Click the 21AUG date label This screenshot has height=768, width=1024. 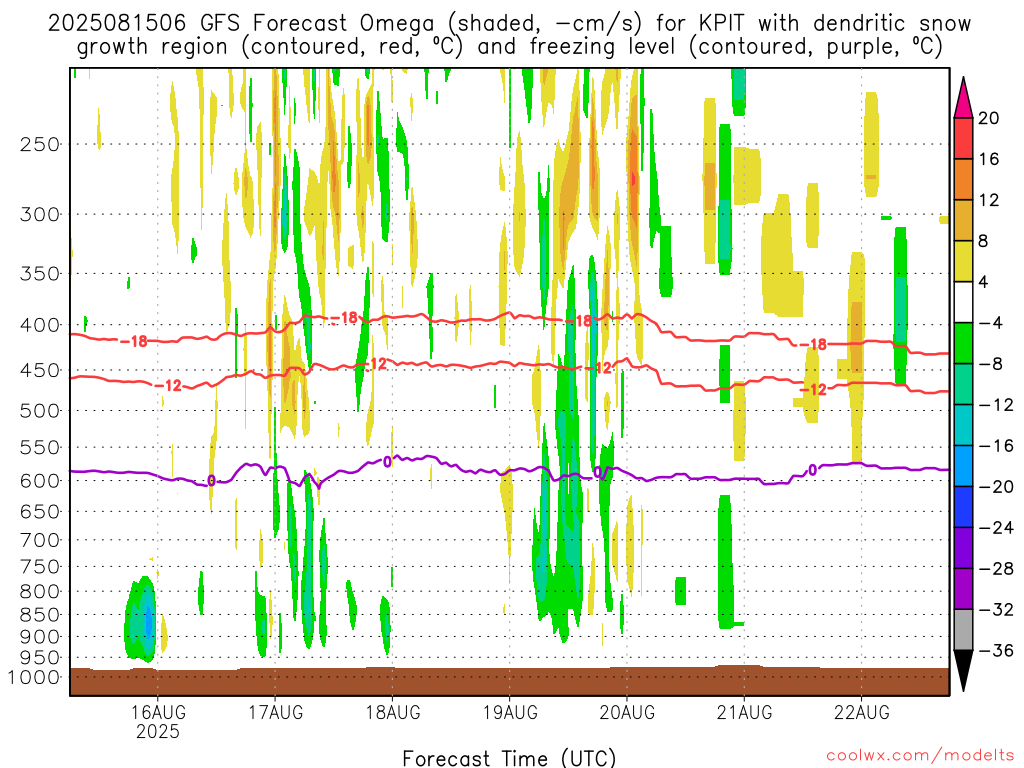pos(744,712)
